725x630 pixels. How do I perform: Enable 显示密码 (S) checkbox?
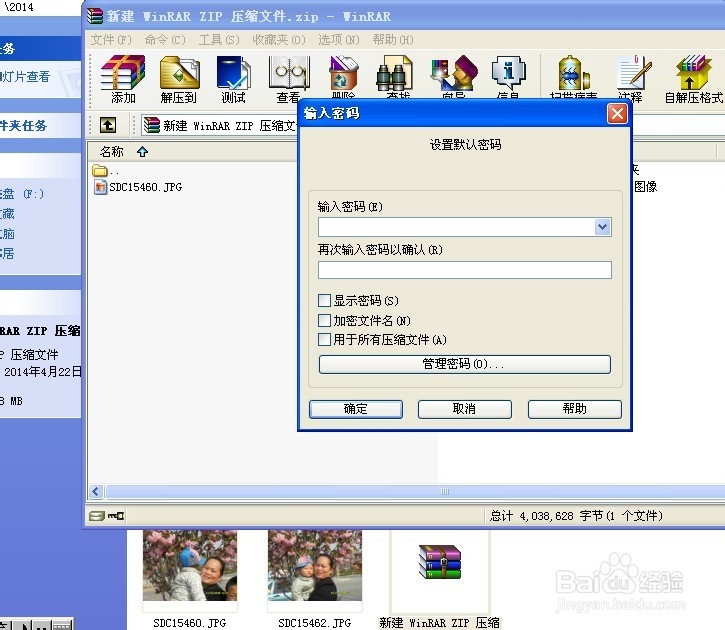coord(324,300)
